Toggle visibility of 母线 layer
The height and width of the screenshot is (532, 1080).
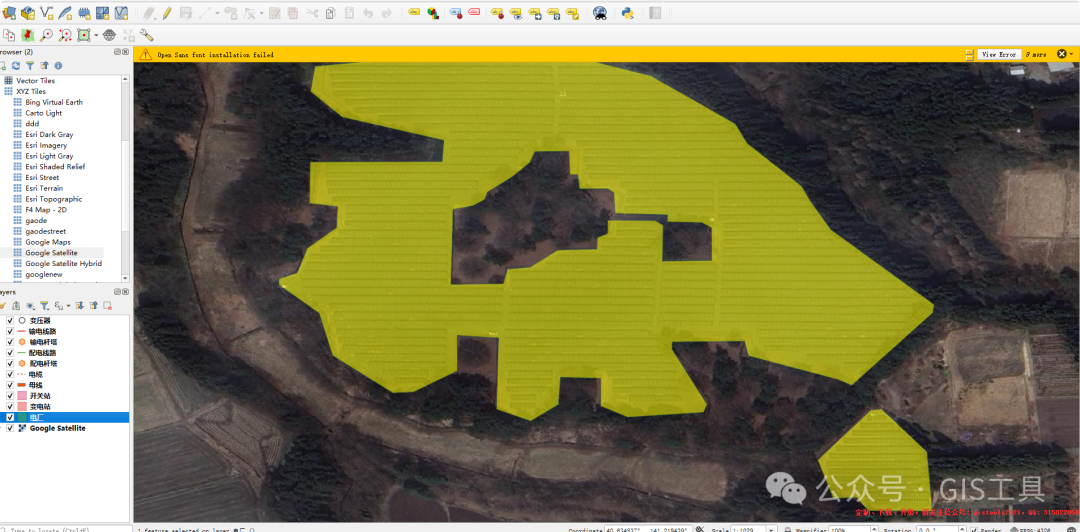coord(10,385)
